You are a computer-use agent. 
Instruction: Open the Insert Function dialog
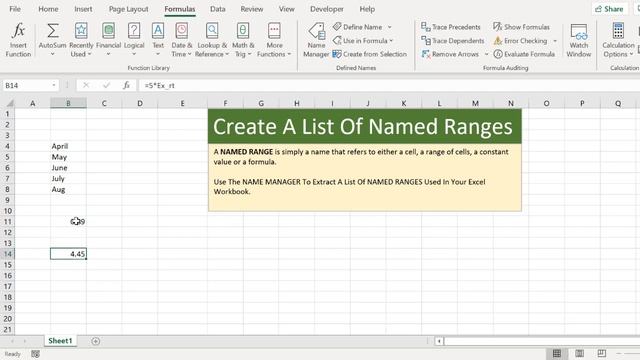(x=18, y=40)
